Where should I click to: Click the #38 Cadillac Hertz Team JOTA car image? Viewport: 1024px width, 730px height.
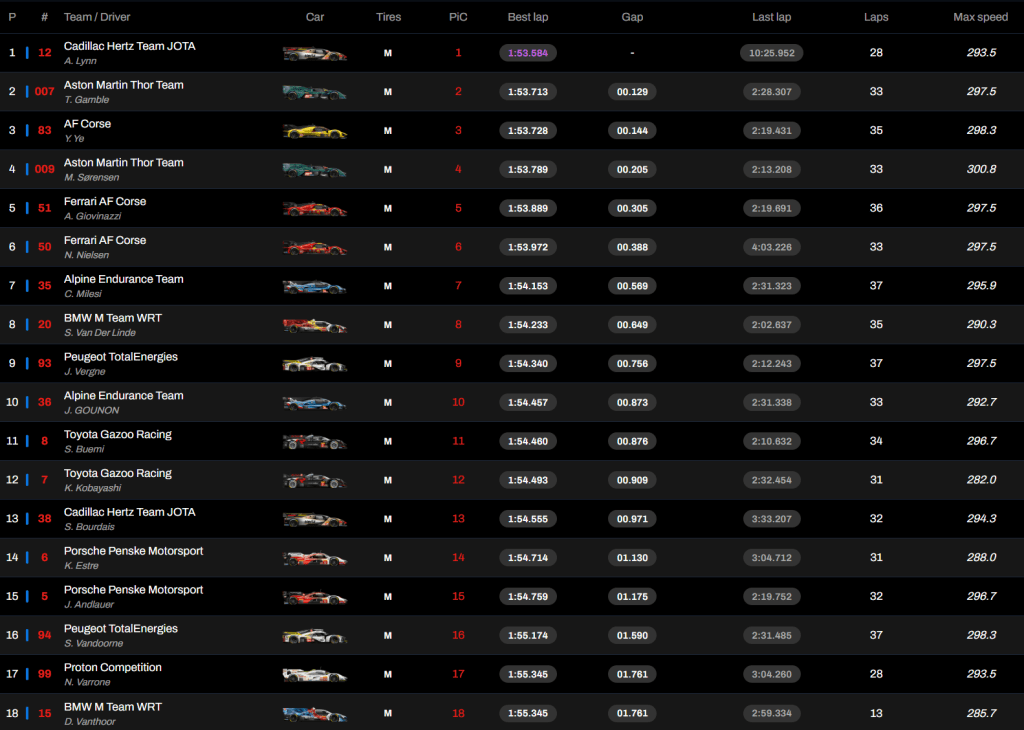pyautogui.click(x=314, y=520)
